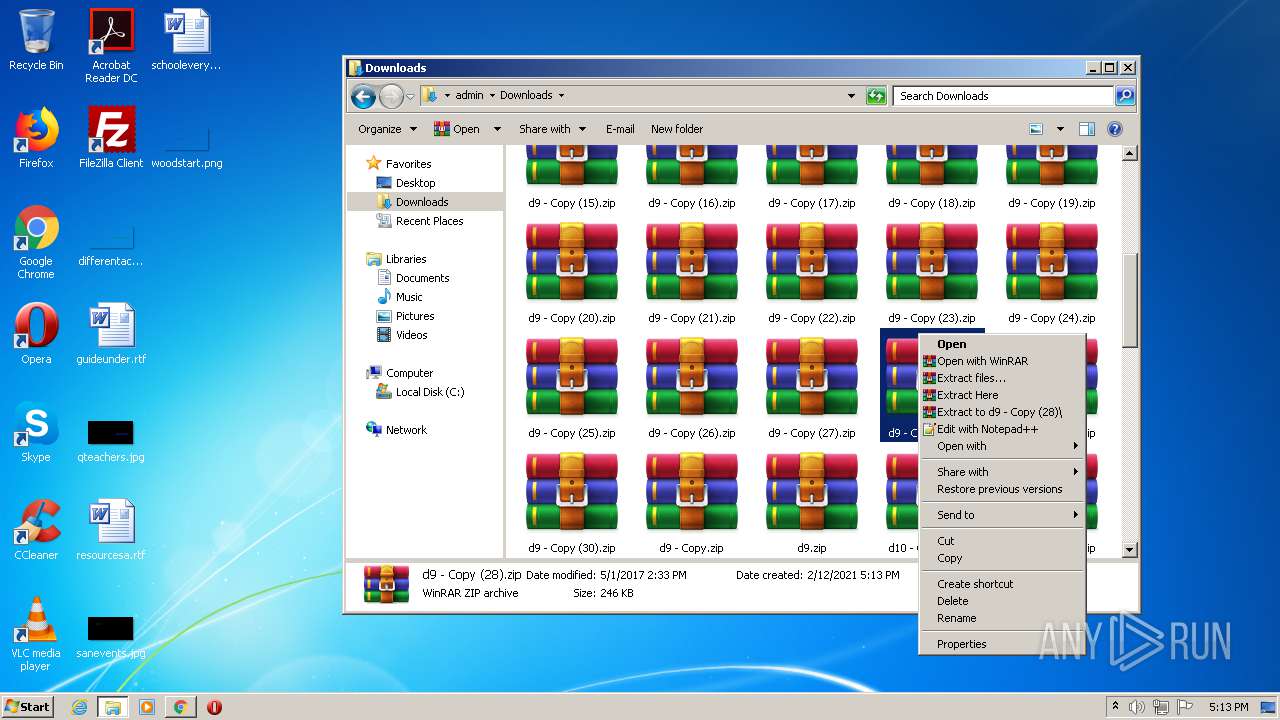Choose Open with WinRAR
The height and width of the screenshot is (720, 1280).
point(1002,361)
